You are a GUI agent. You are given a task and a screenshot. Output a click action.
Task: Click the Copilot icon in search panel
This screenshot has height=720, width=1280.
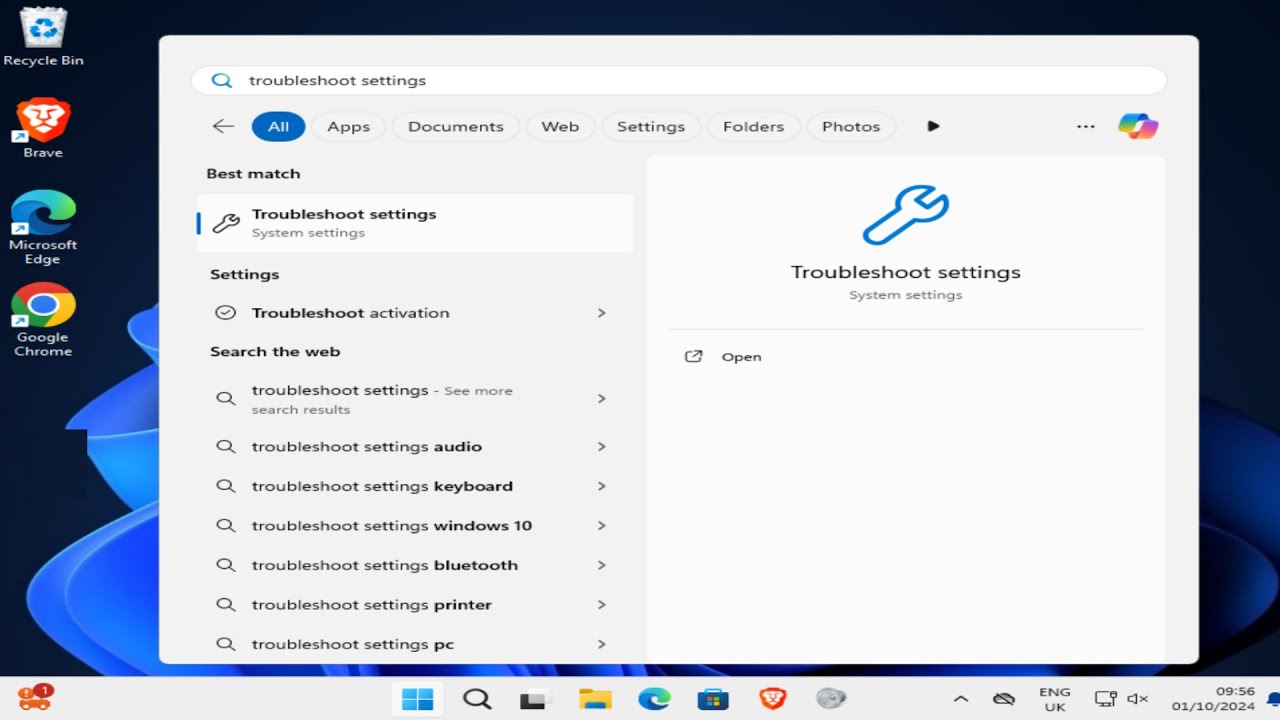click(x=1138, y=126)
